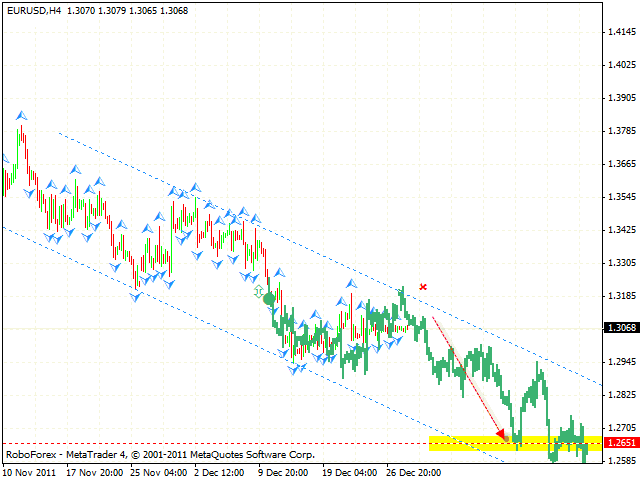This screenshot has height=480, width=640.
Task: Click the 26 Dec 20:00 time label
Action: tap(415, 470)
